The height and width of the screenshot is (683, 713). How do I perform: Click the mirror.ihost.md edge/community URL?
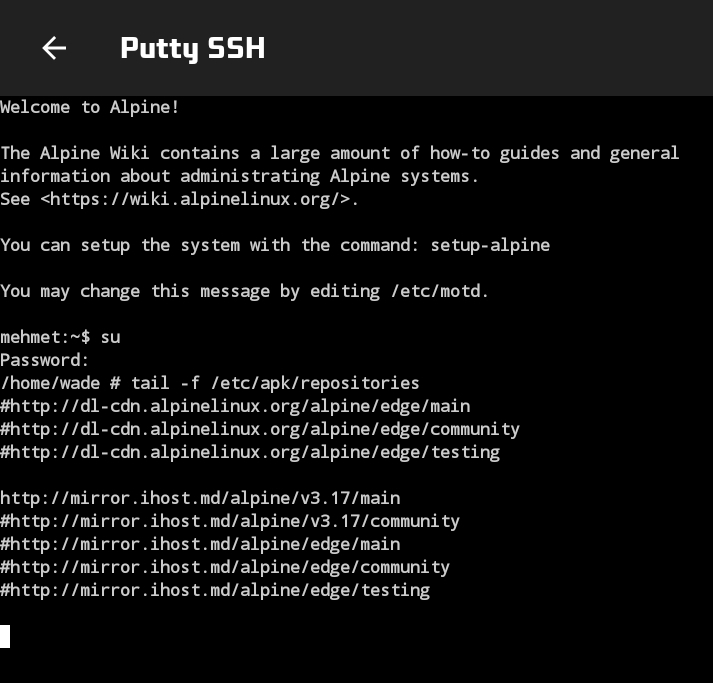point(225,567)
